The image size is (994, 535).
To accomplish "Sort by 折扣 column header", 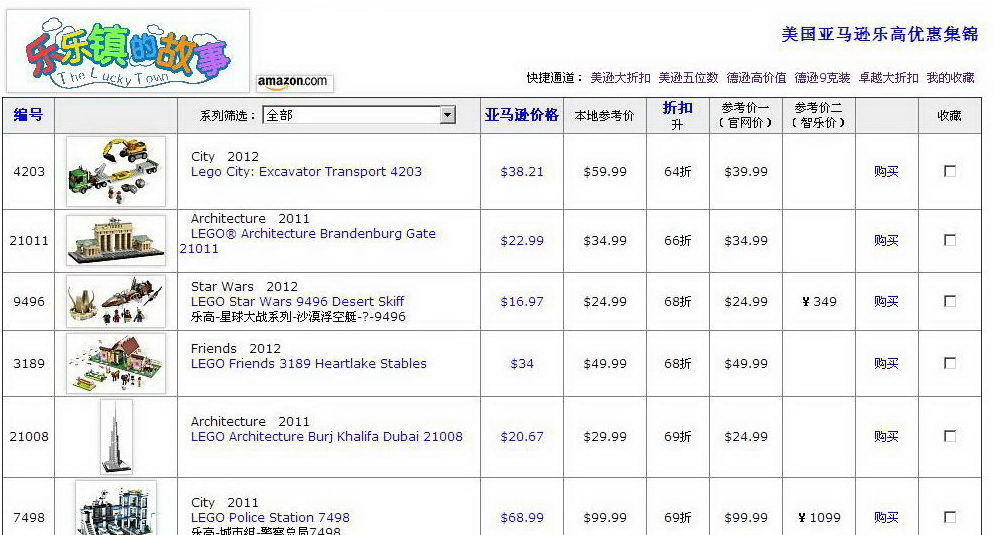I will [x=677, y=108].
